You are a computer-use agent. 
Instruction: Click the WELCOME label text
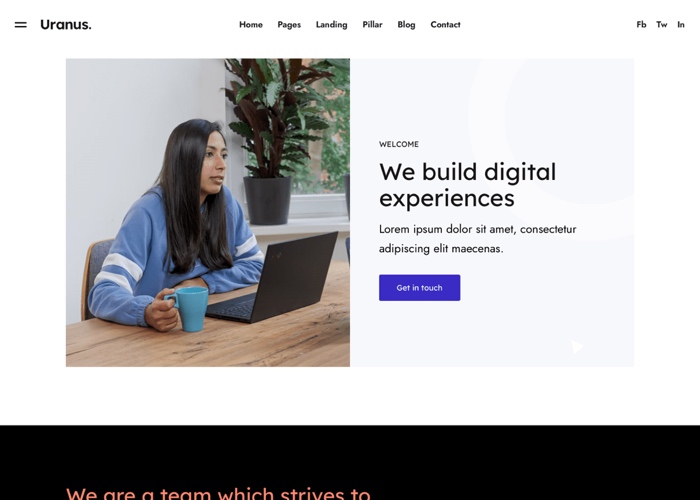399,144
